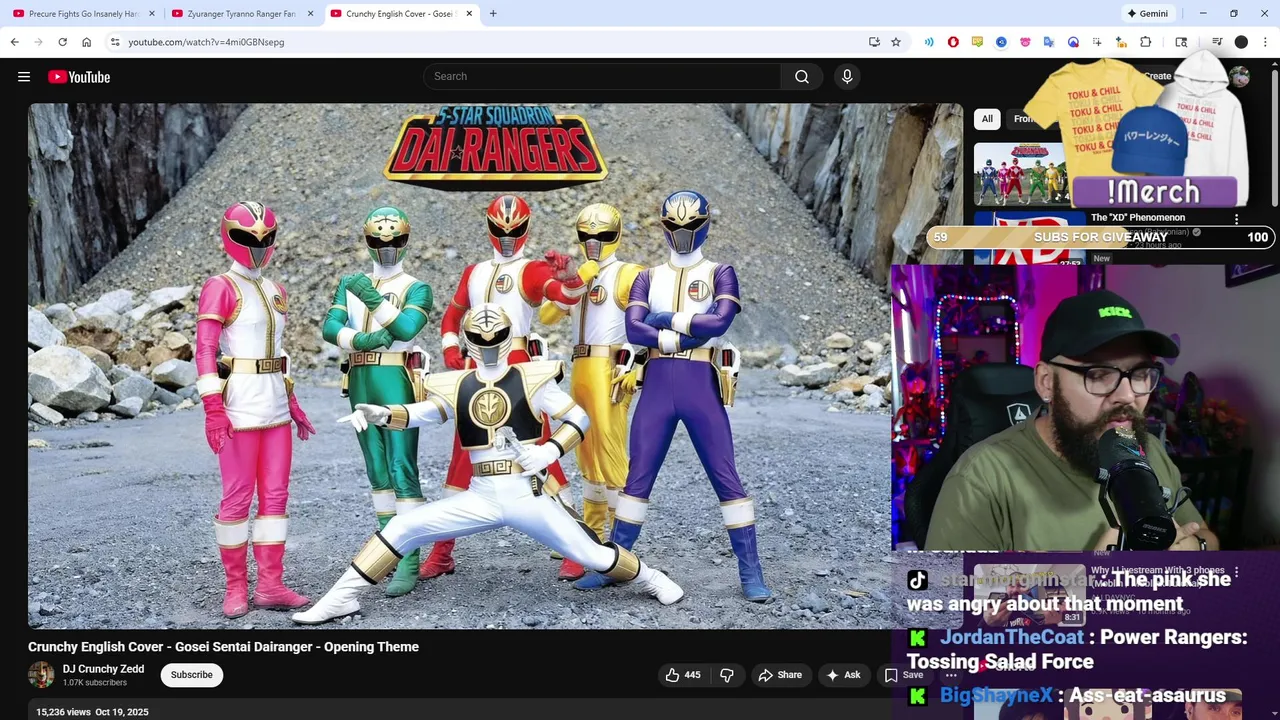Open the side panel search icon
The image size is (1280, 720).
pyautogui.click(x=1181, y=42)
